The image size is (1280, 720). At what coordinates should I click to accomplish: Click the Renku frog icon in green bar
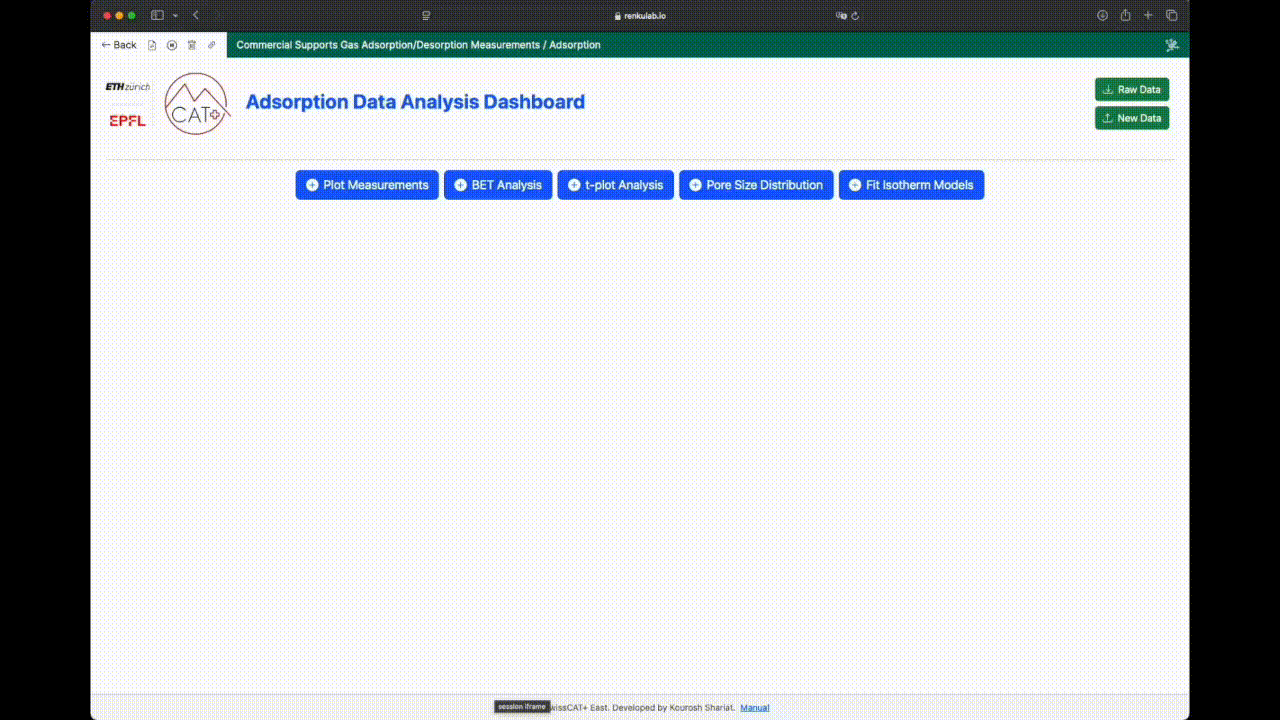(1172, 45)
